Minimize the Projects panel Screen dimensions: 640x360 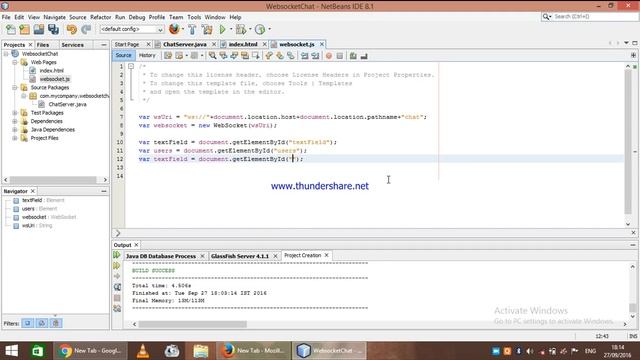click(104, 45)
